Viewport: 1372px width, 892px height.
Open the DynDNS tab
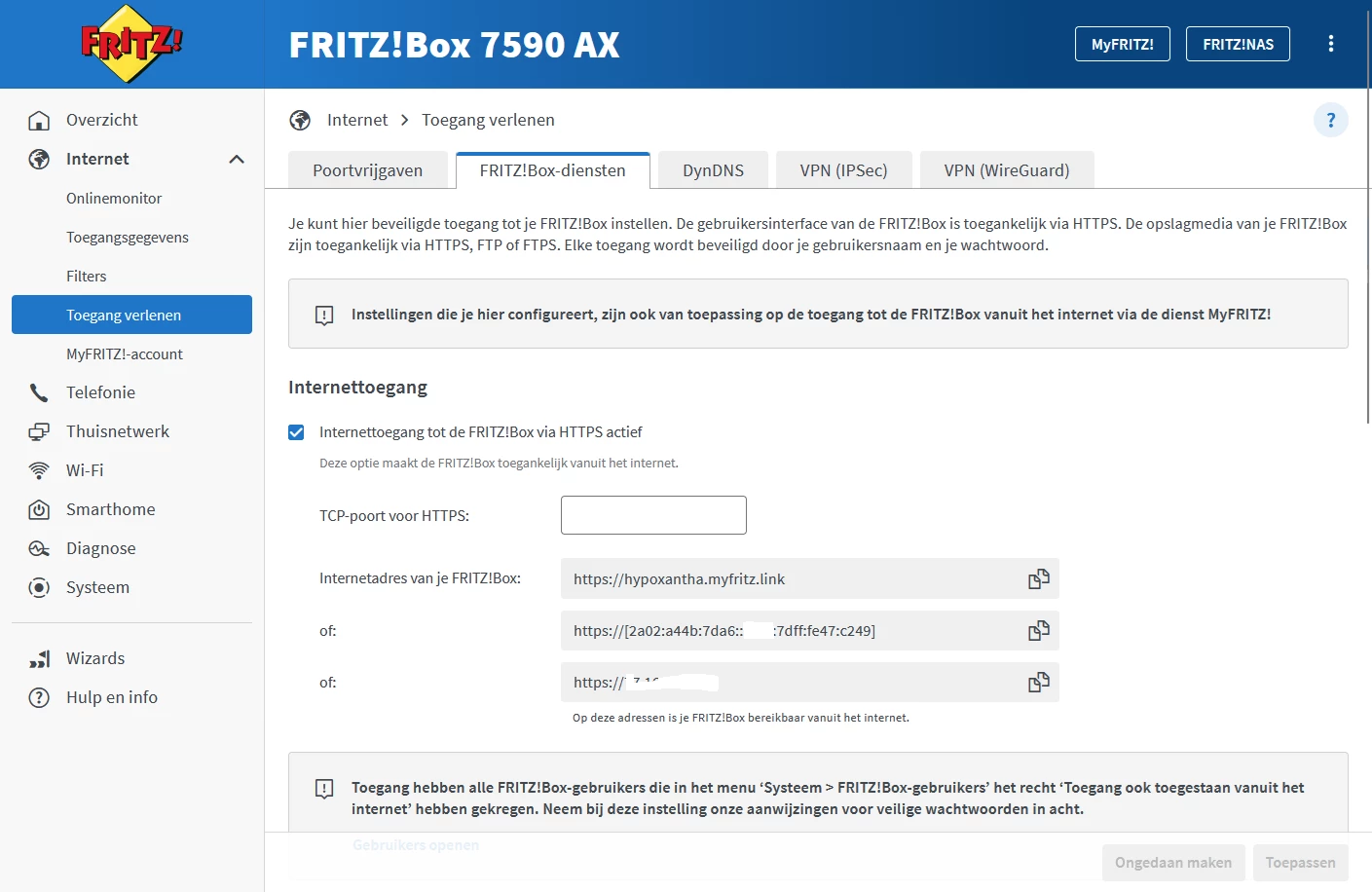point(714,170)
